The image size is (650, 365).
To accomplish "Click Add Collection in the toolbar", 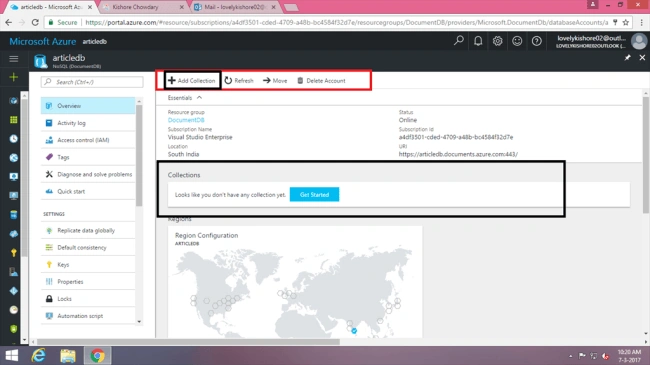I will (x=192, y=80).
